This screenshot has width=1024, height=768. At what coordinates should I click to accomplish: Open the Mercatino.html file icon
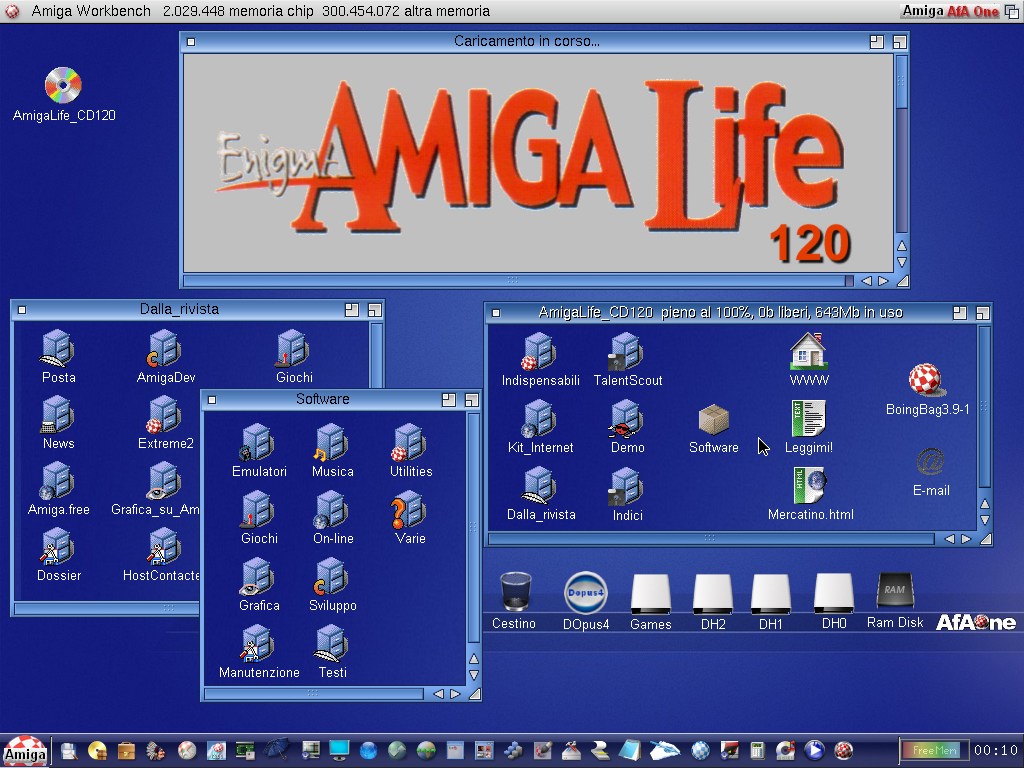(809, 487)
